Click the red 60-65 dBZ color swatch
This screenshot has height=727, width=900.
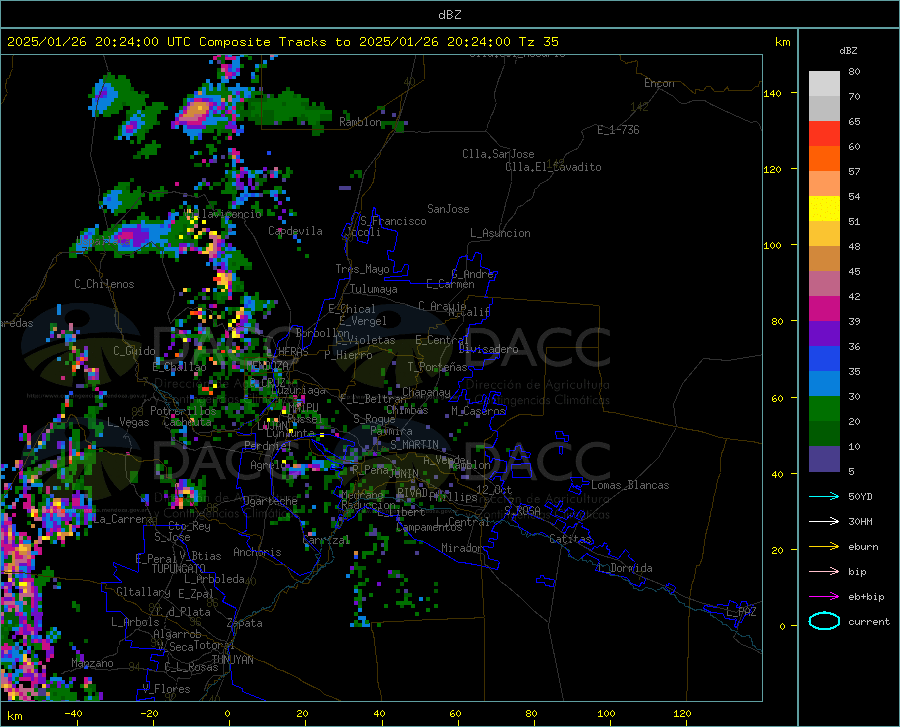pos(824,134)
